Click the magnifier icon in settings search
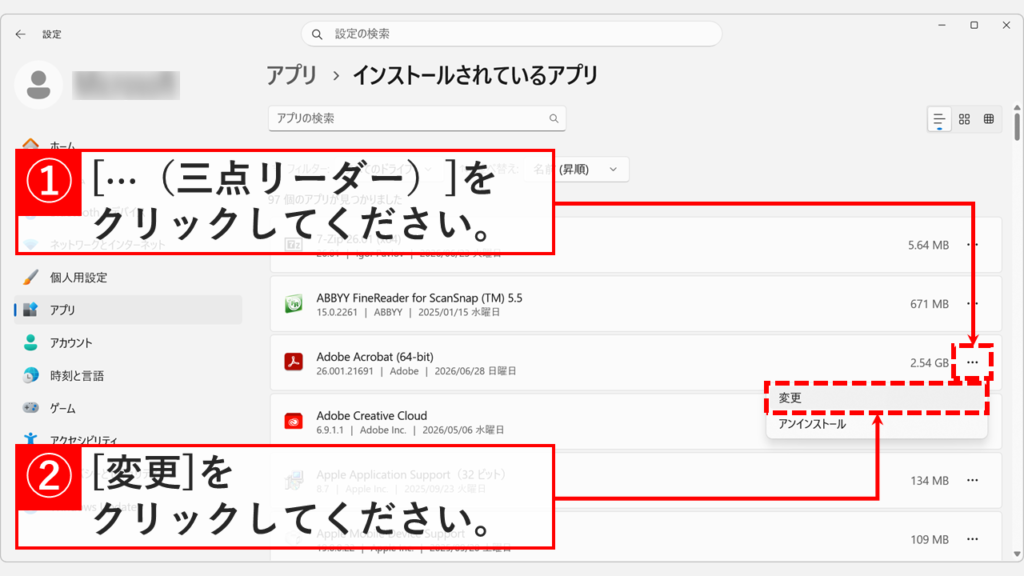Image resolution: width=1024 pixels, height=576 pixels. pyautogui.click(x=317, y=34)
